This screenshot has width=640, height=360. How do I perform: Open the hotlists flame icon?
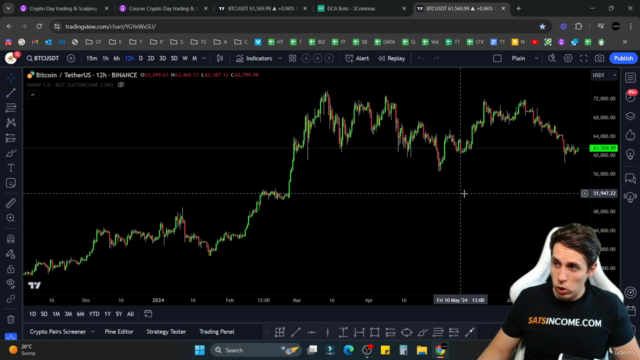[630, 135]
